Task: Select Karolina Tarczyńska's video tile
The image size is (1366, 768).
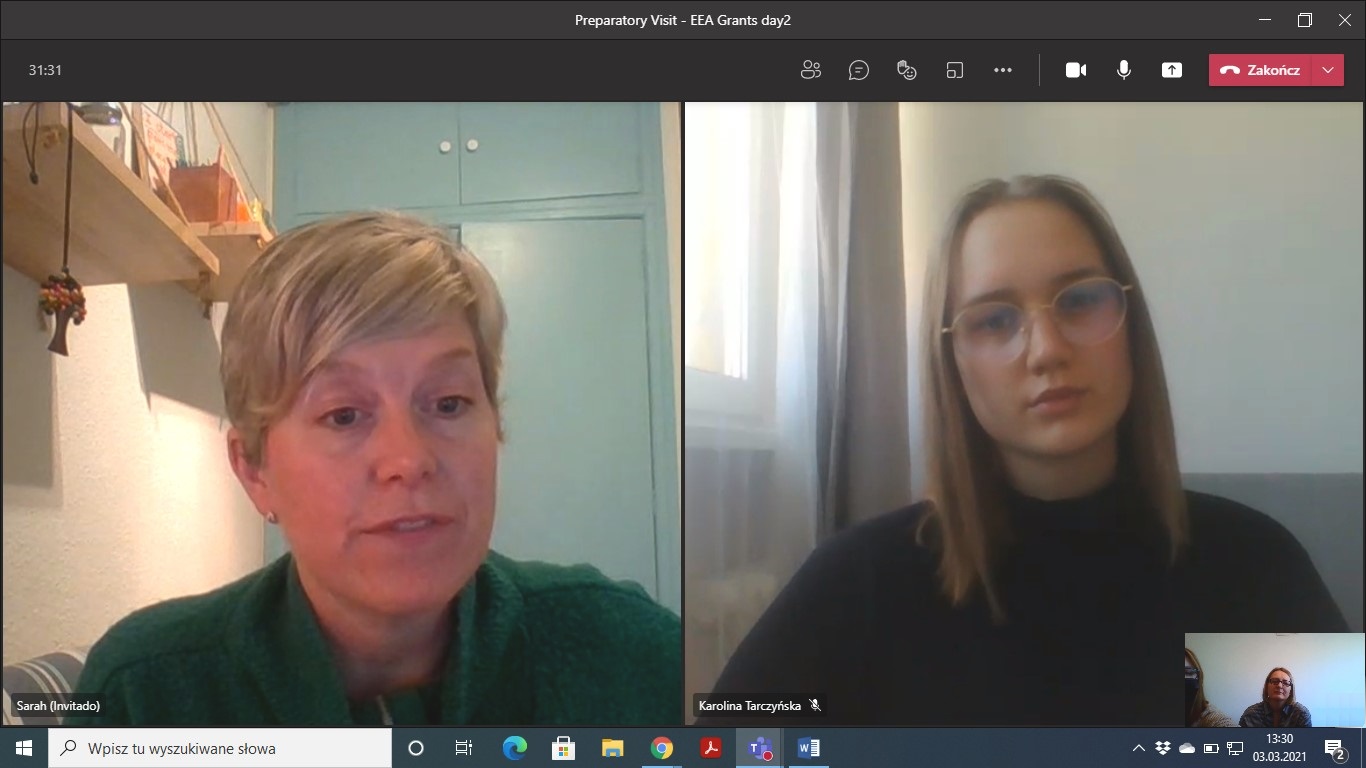Action: coord(1023,400)
